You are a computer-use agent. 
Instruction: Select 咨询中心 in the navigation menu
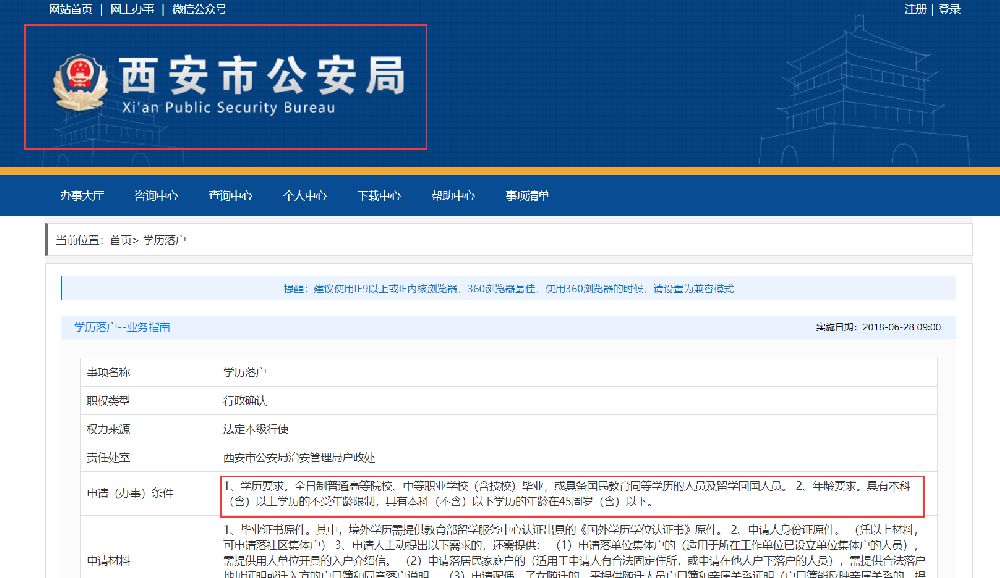(x=157, y=195)
